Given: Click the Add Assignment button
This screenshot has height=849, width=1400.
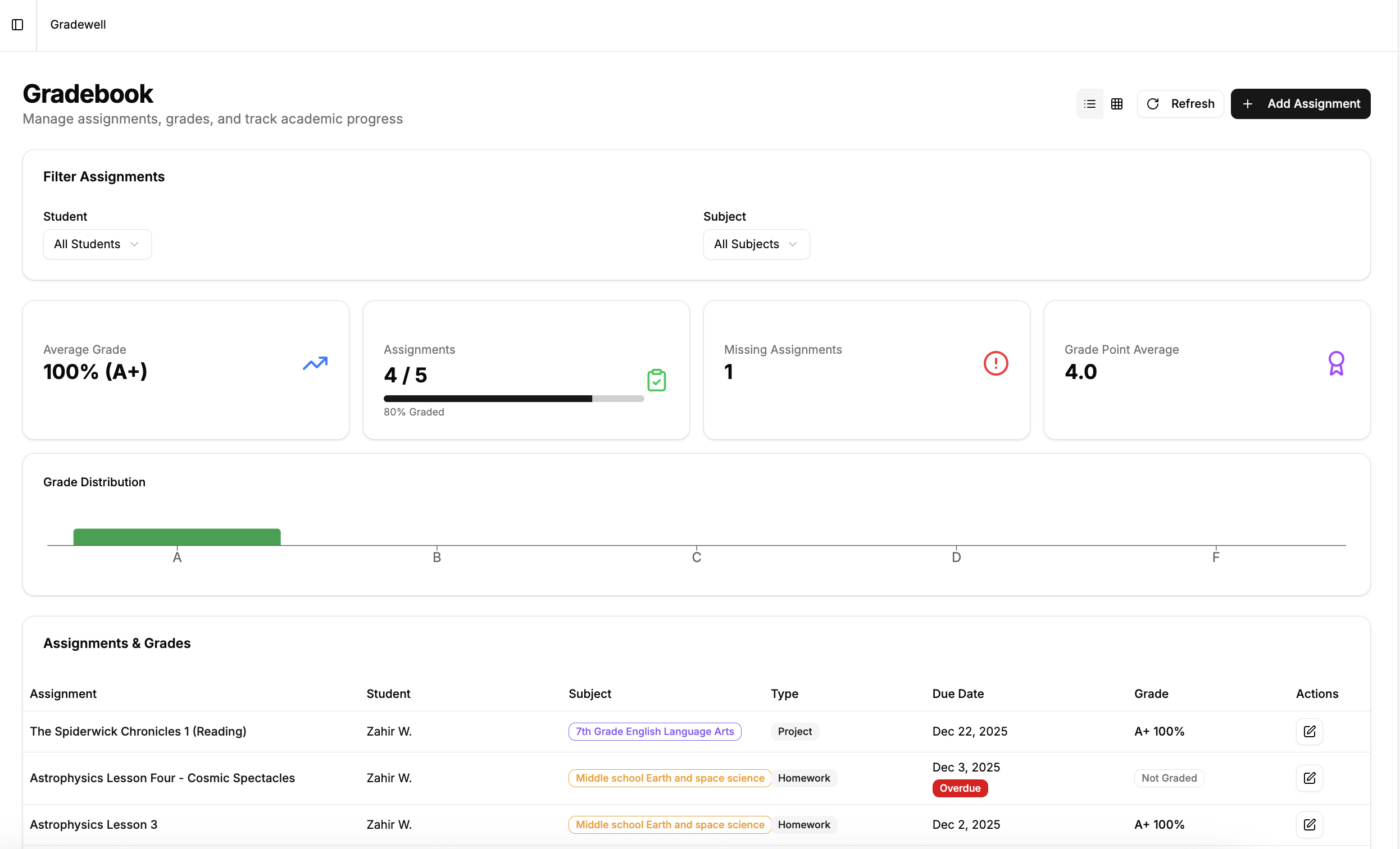Looking at the screenshot, I should tap(1301, 103).
